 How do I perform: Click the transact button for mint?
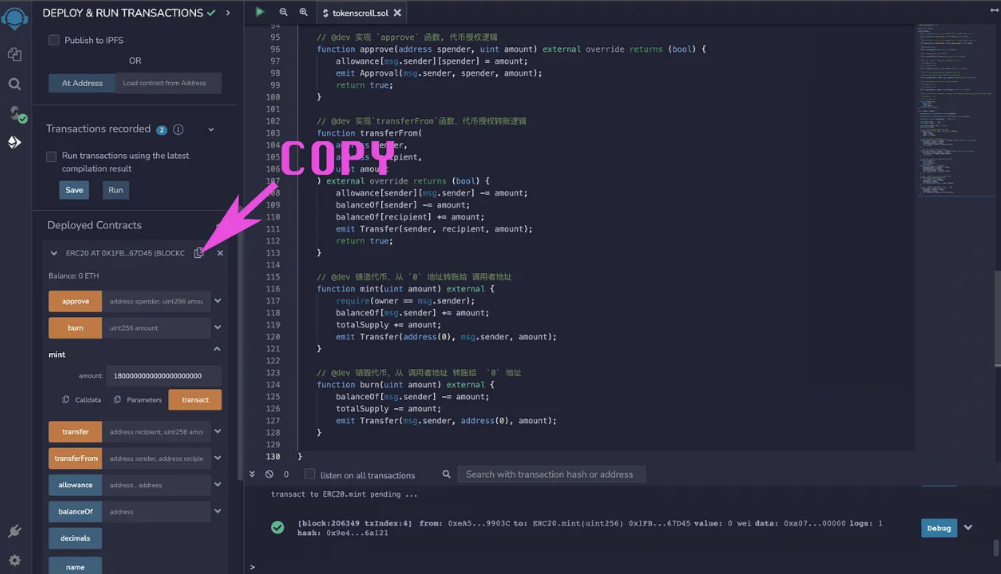pos(195,400)
